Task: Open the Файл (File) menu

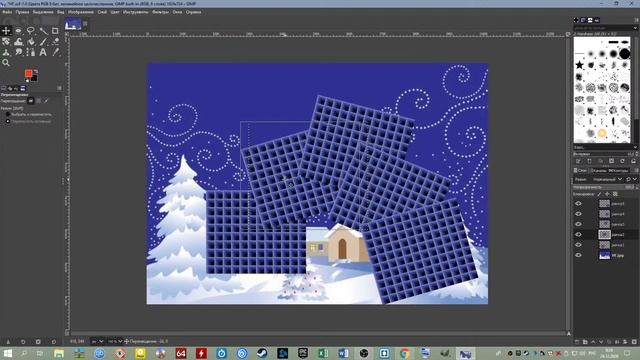Action: click(x=7, y=12)
